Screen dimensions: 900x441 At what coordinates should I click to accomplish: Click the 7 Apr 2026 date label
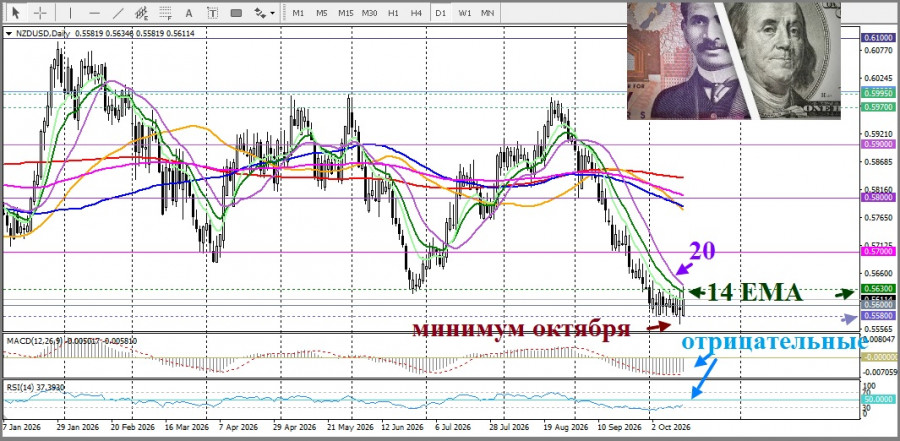click(236, 427)
